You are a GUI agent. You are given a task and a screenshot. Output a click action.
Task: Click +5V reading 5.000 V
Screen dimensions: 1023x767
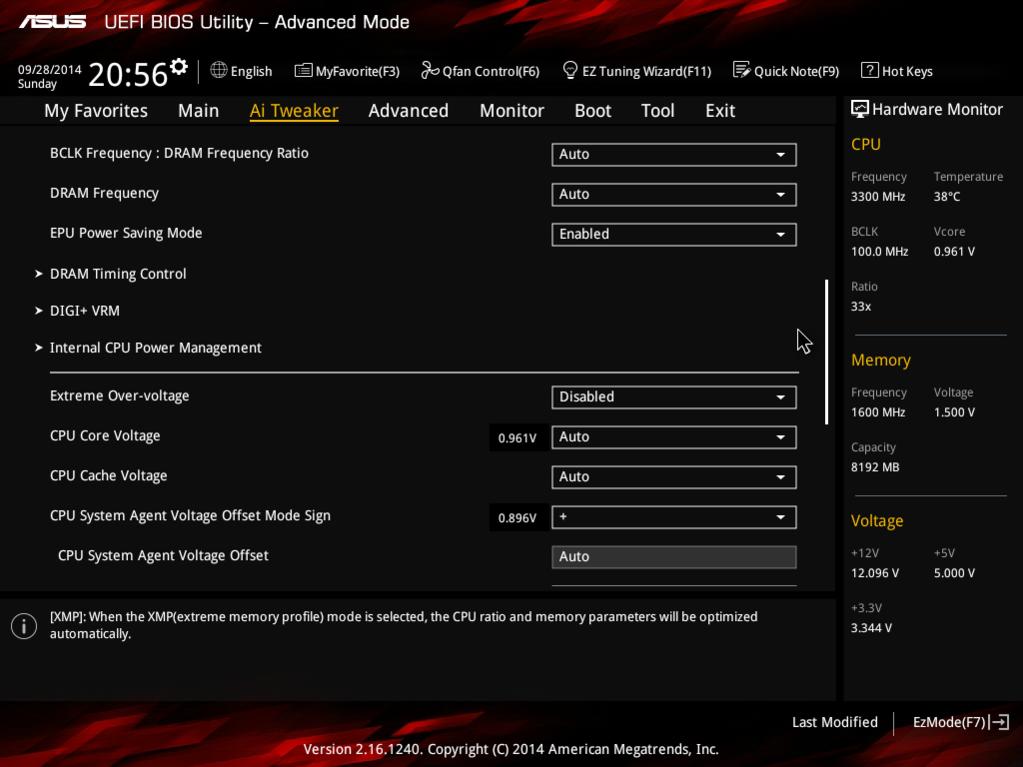point(954,573)
